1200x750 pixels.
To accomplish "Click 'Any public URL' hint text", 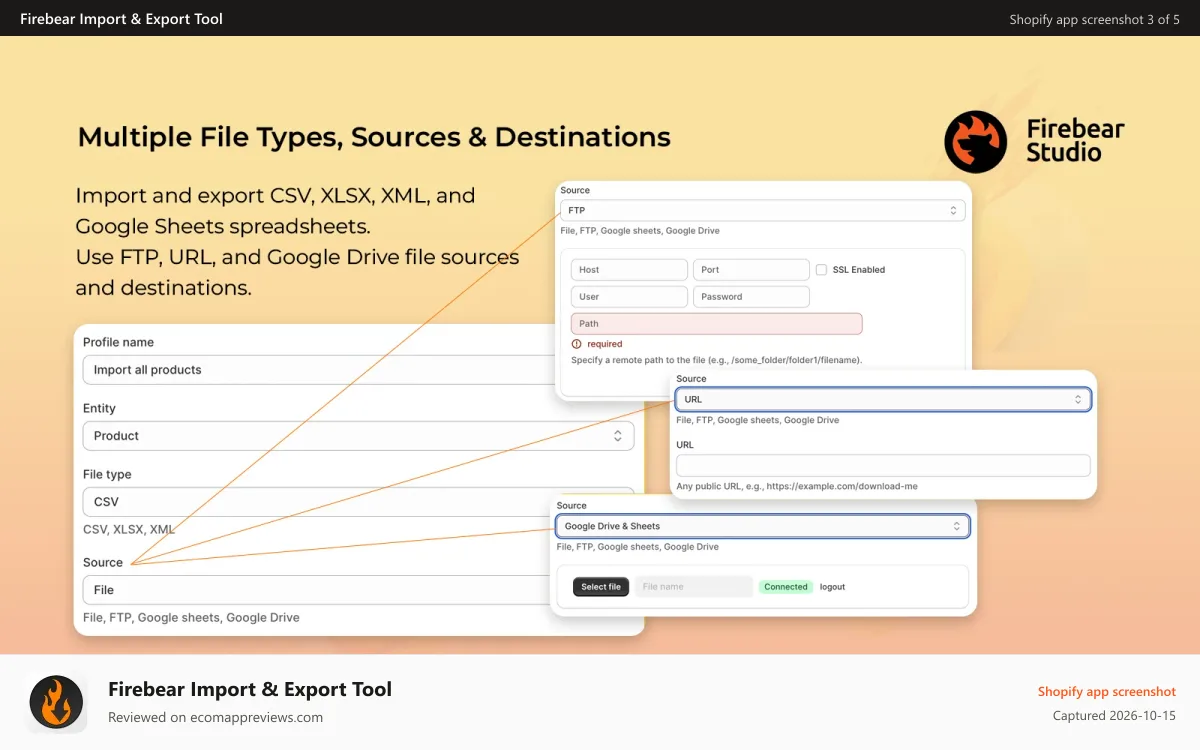I will pos(797,486).
